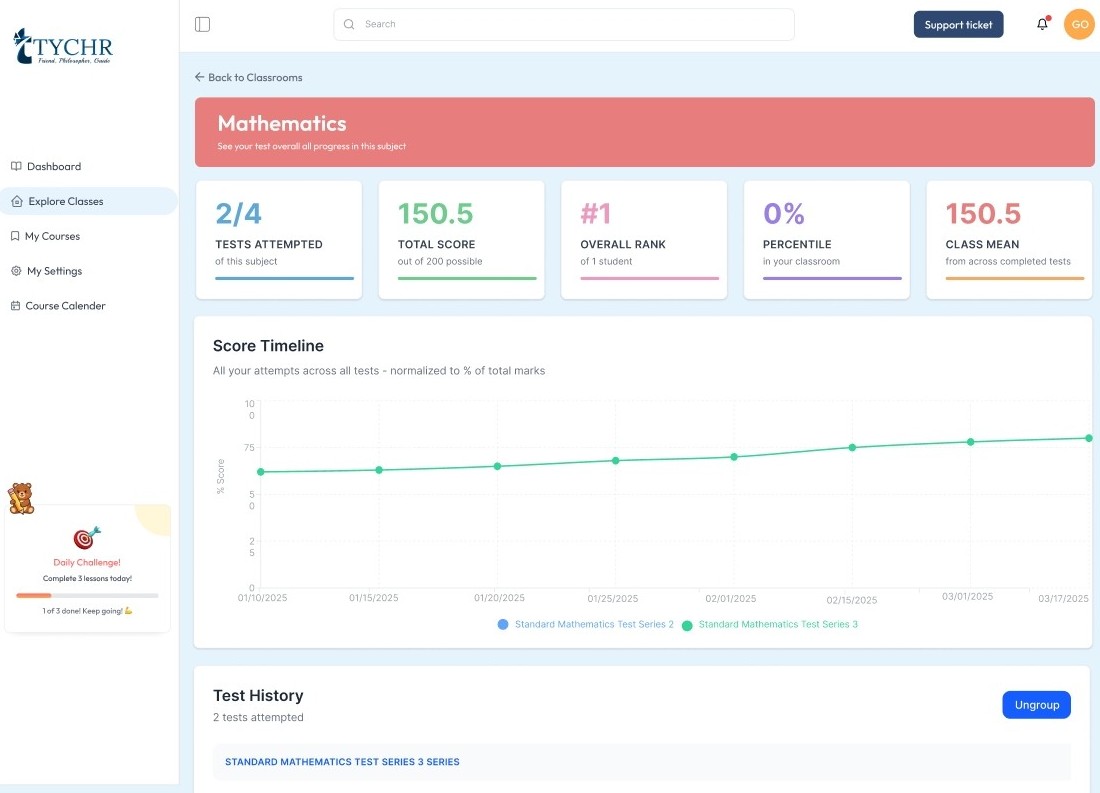Click the Course Calender calendar icon
1100x793 pixels.
point(15,306)
